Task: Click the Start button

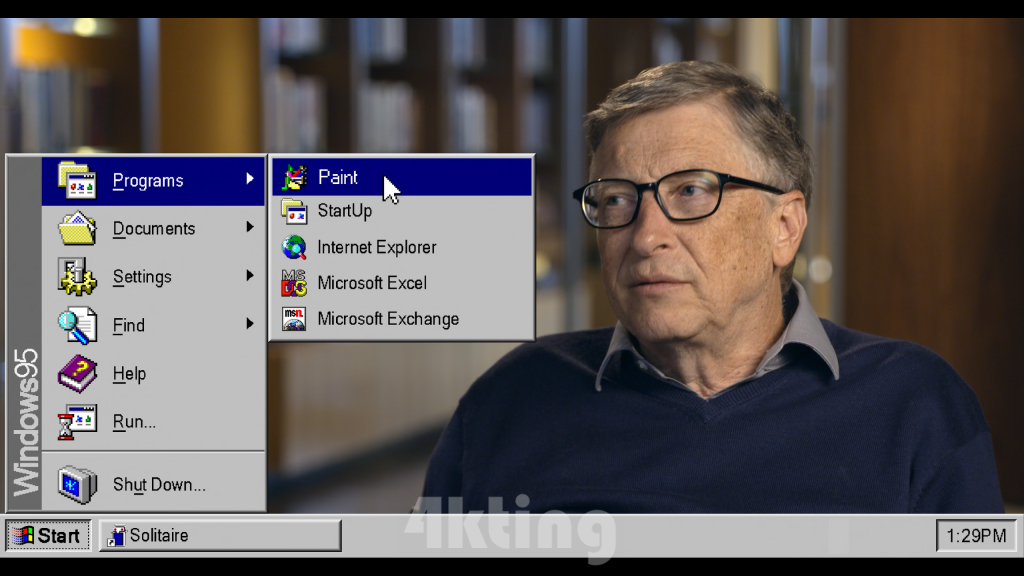Action: (48, 536)
